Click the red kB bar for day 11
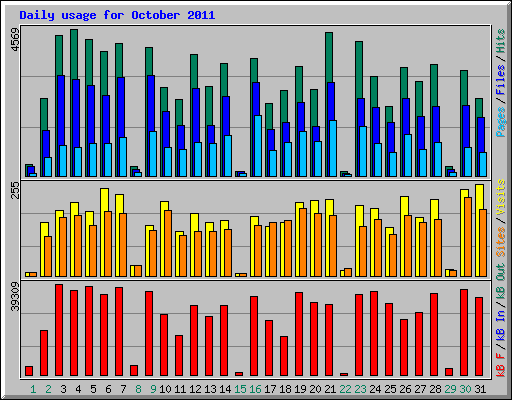 click(x=179, y=356)
